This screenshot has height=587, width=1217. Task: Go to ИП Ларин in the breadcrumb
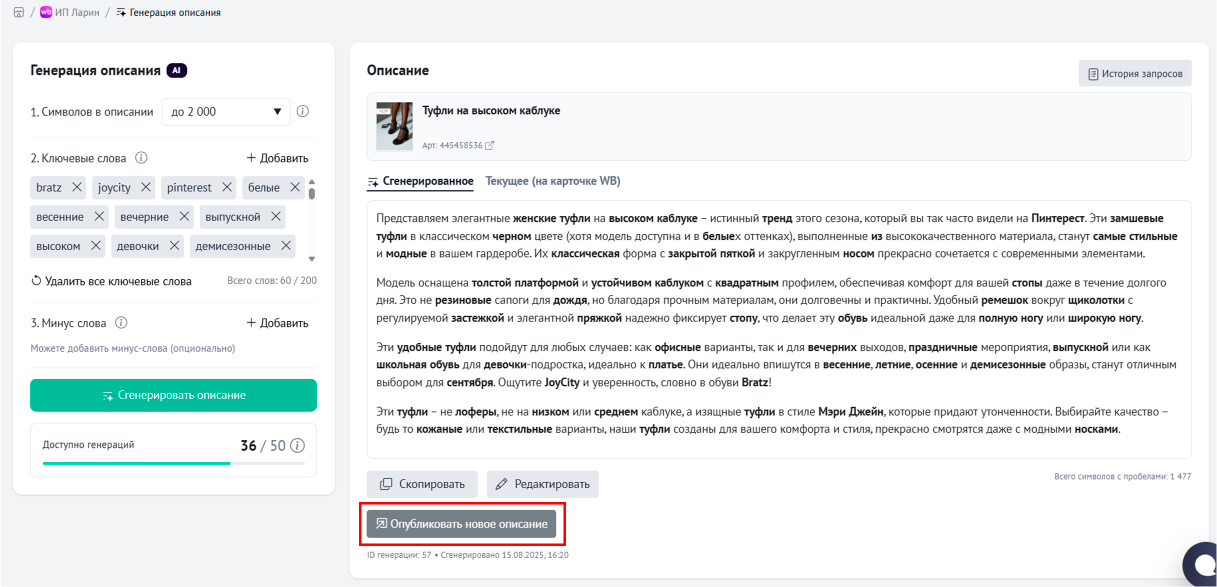coord(70,12)
